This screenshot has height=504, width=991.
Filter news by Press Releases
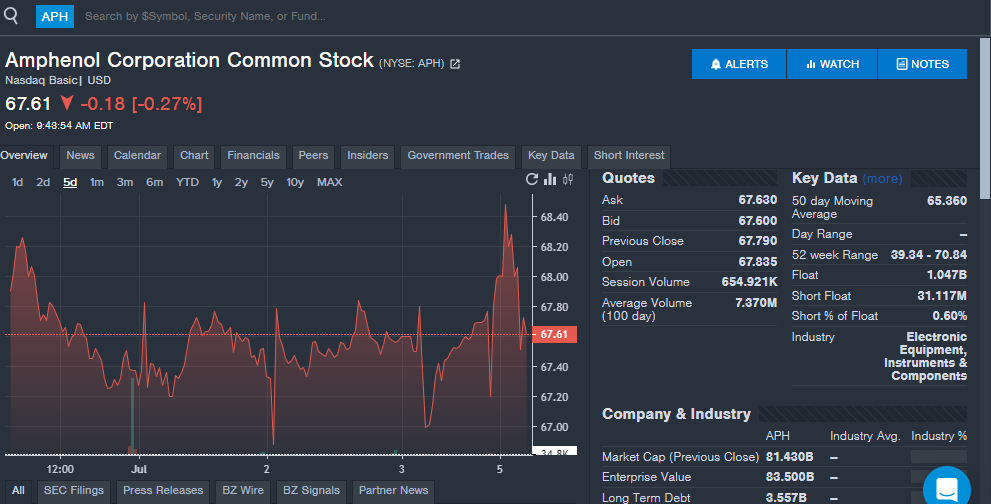tap(163, 490)
